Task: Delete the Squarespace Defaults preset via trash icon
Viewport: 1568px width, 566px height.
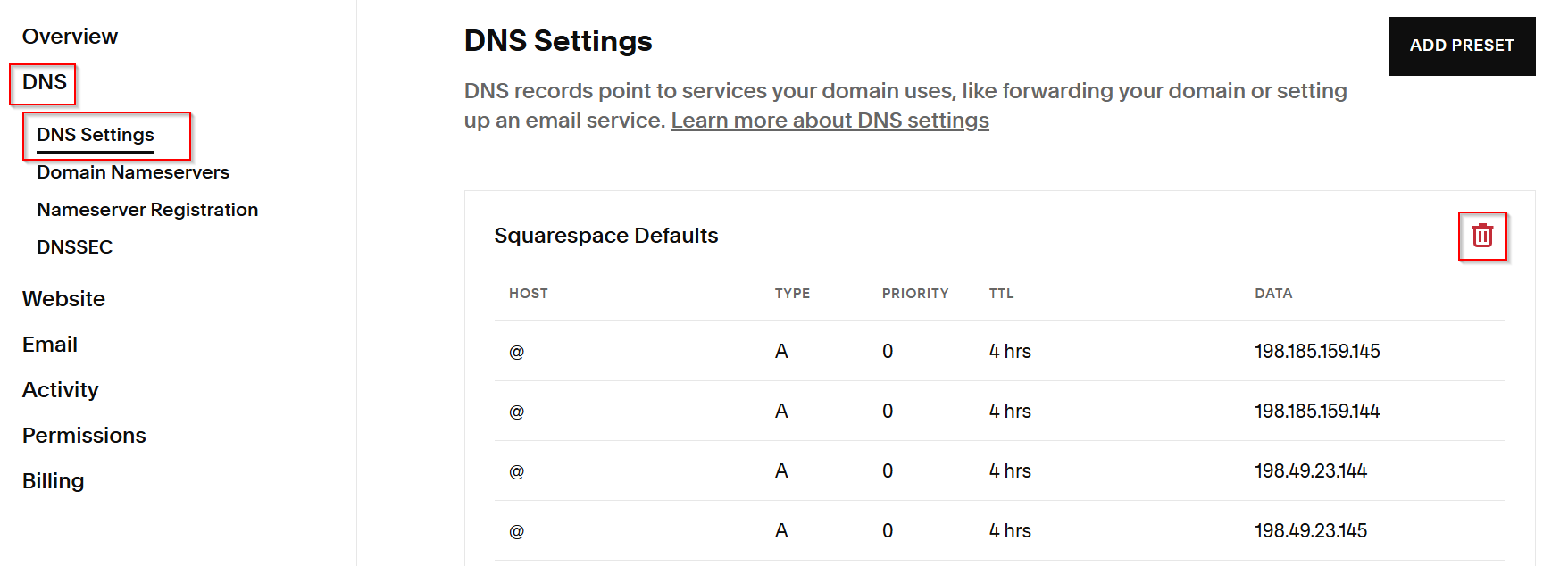Action: pyautogui.click(x=1482, y=236)
